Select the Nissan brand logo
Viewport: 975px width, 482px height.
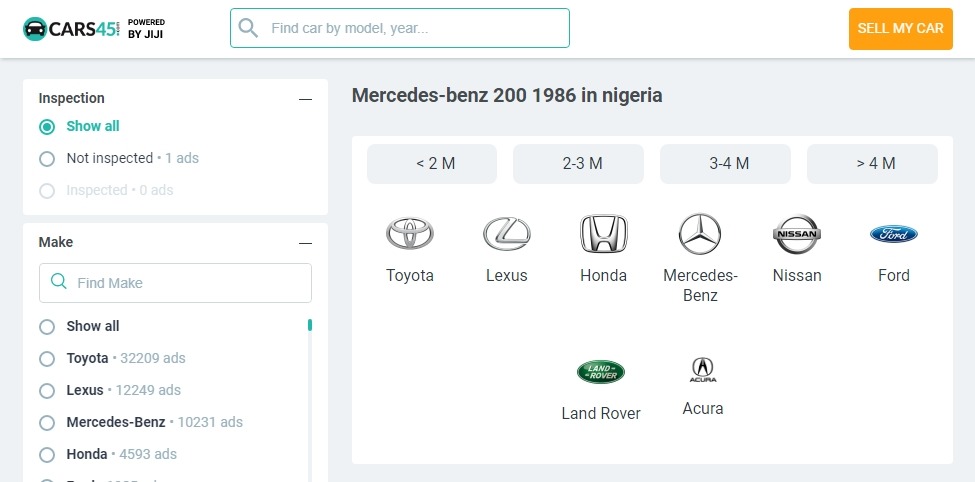[797, 234]
